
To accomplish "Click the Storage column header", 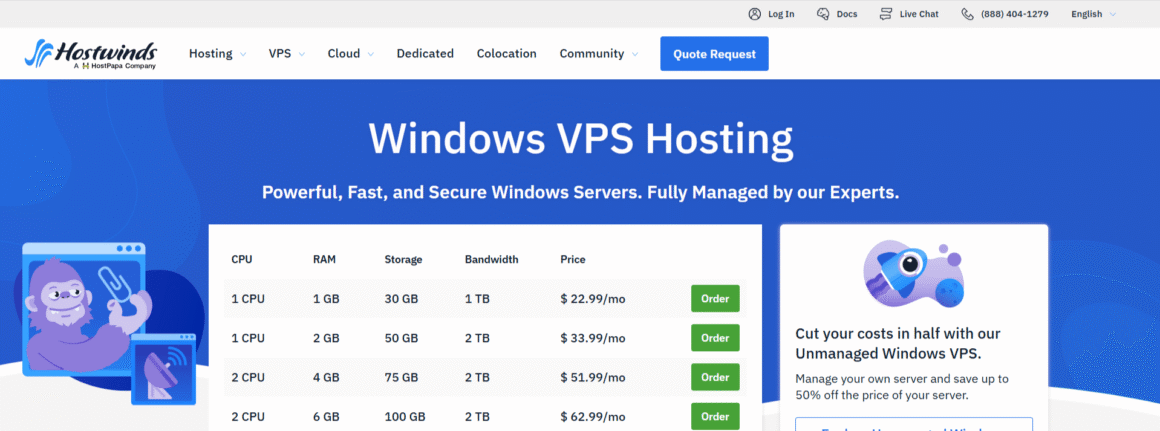I will (403, 259).
